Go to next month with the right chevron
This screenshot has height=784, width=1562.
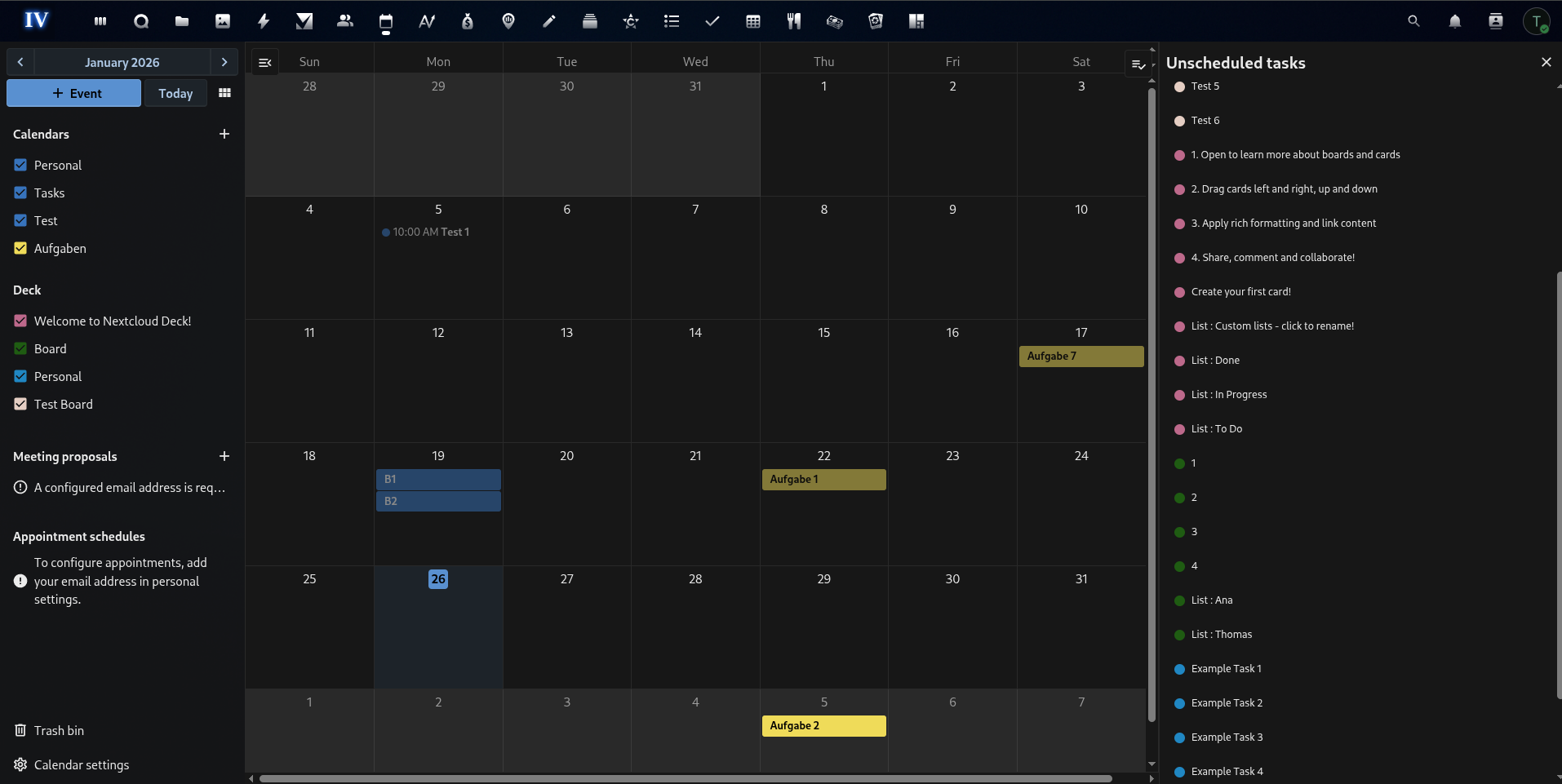(224, 62)
